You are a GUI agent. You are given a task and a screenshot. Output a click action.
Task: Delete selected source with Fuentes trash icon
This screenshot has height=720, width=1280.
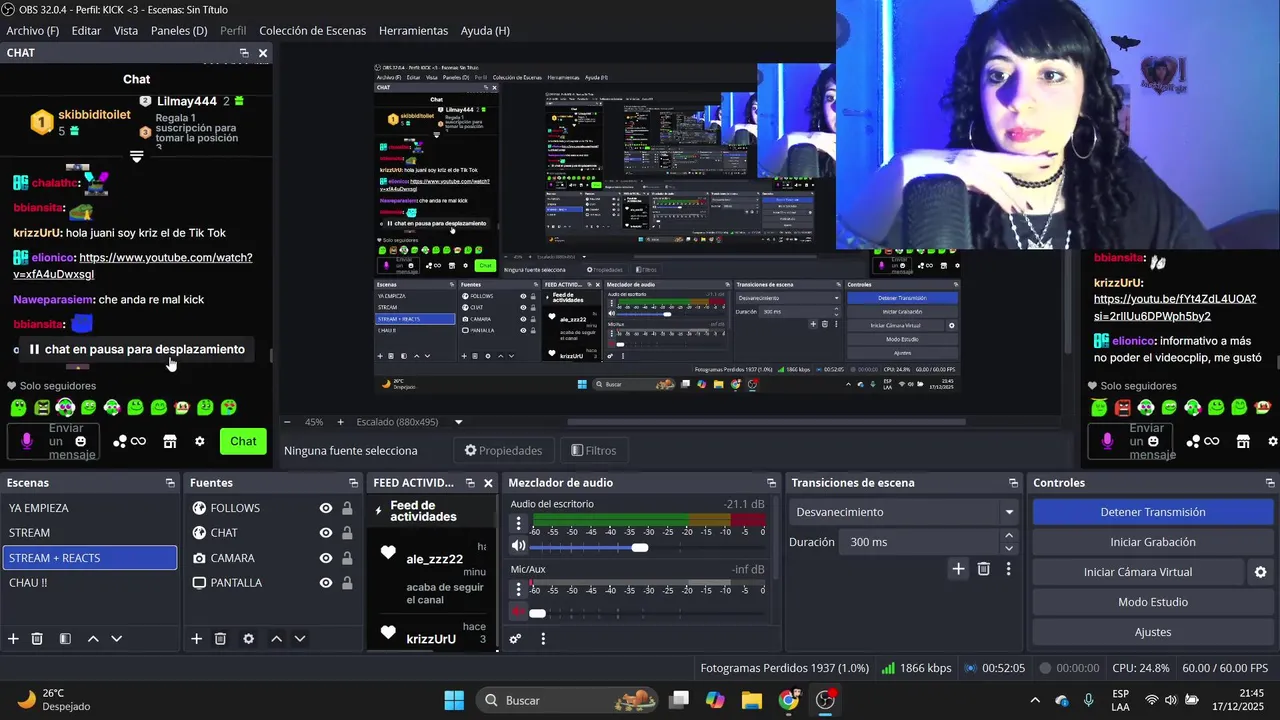[221, 639]
